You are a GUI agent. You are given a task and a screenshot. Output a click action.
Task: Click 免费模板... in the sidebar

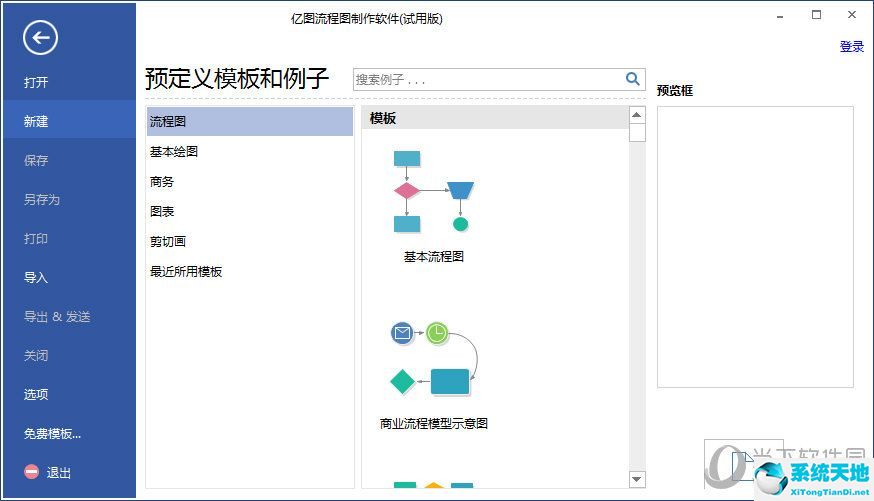coord(52,433)
